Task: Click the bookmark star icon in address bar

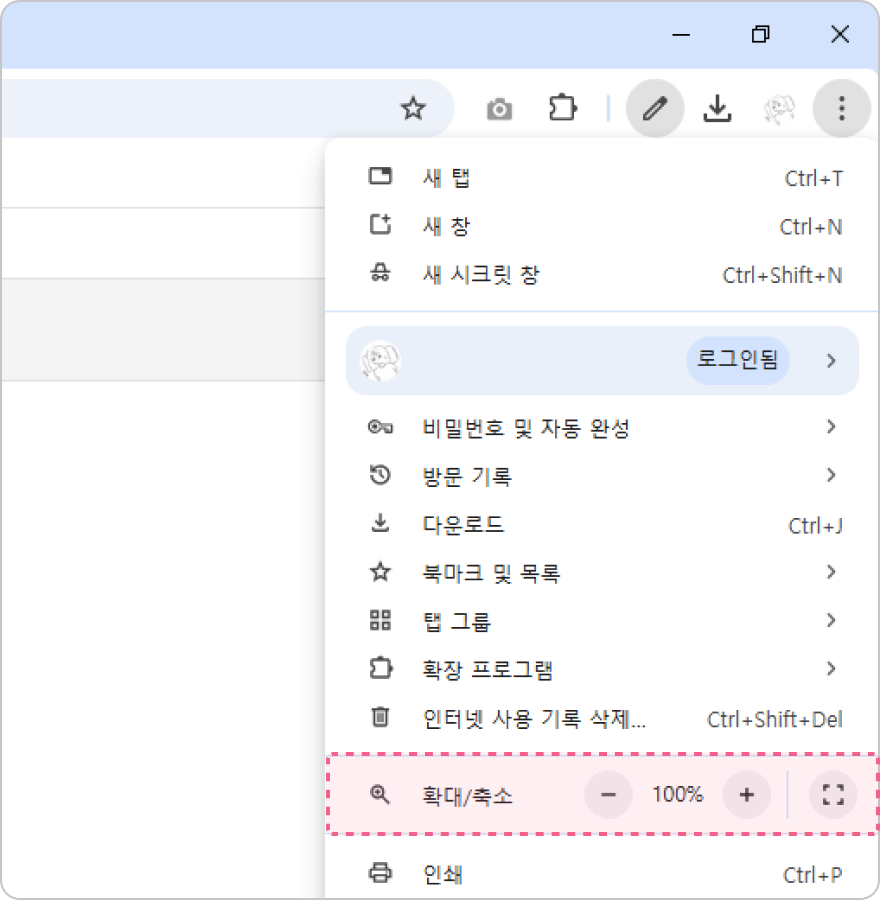Action: [413, 109]
